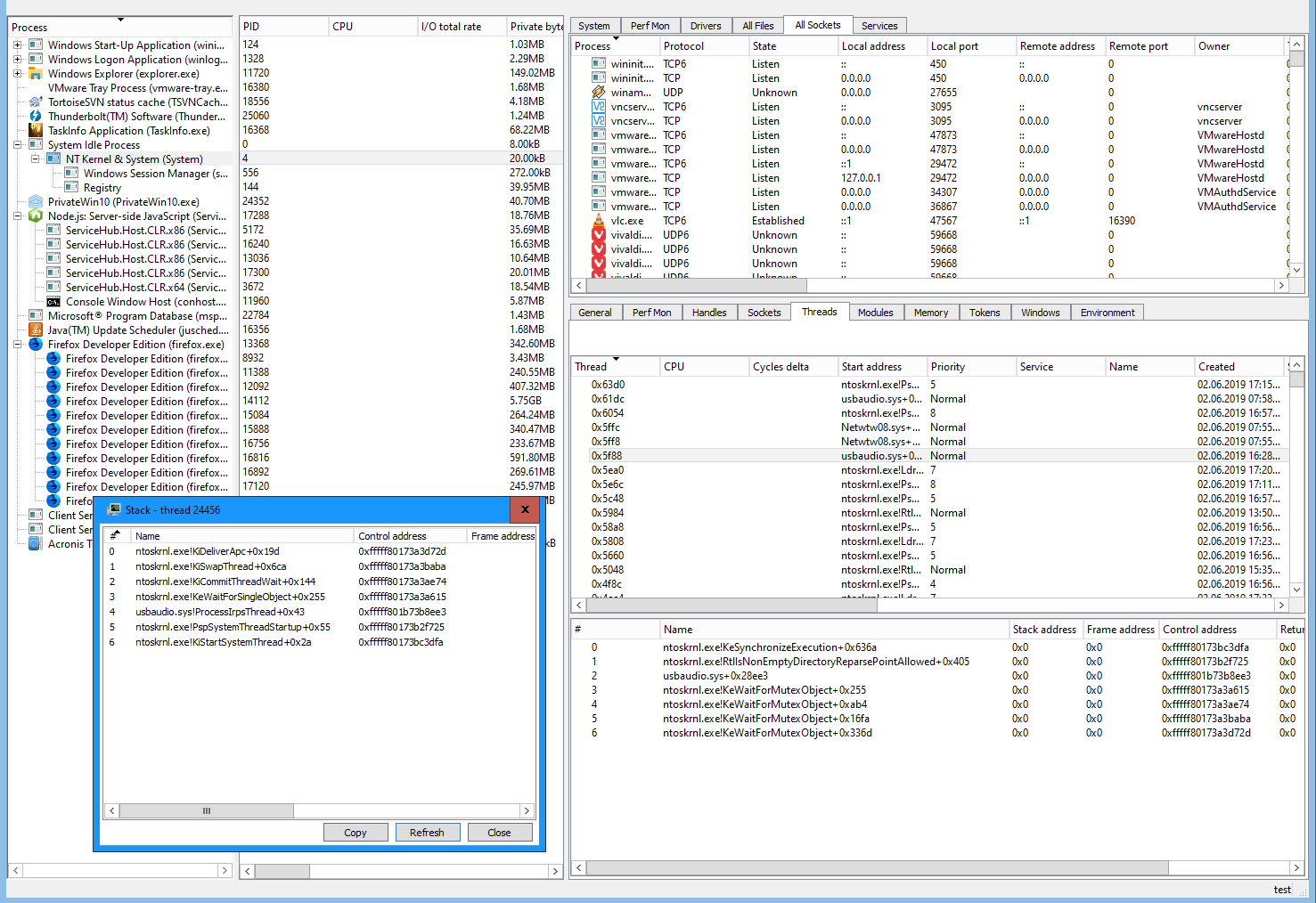The width and height of the screenshot is (1316, 903).
Task: Click the Windows Explorer folder icon
Action: [36, 73]
